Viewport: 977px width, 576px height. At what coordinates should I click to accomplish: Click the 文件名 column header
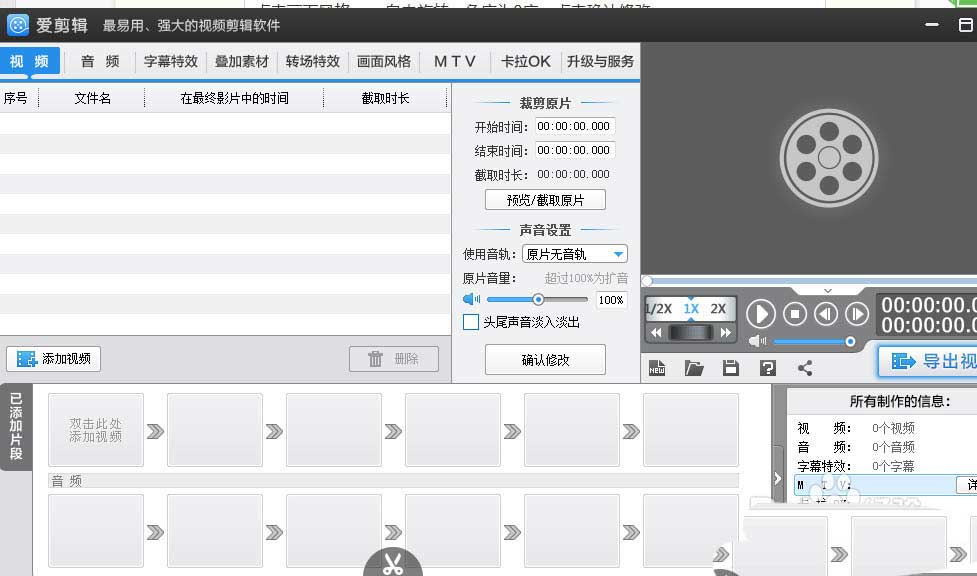click(x=92, y=98)
